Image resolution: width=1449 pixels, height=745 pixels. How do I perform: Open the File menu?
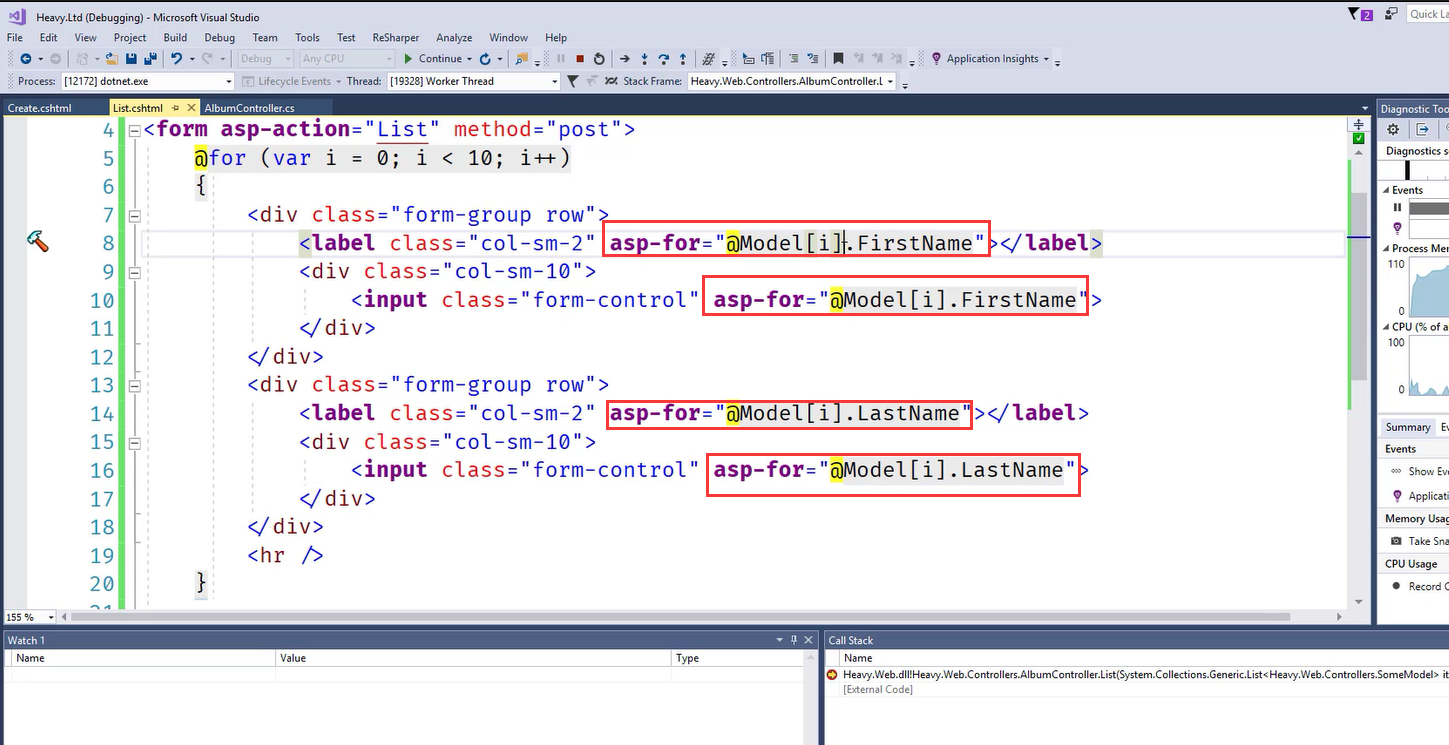pos(14,38)
